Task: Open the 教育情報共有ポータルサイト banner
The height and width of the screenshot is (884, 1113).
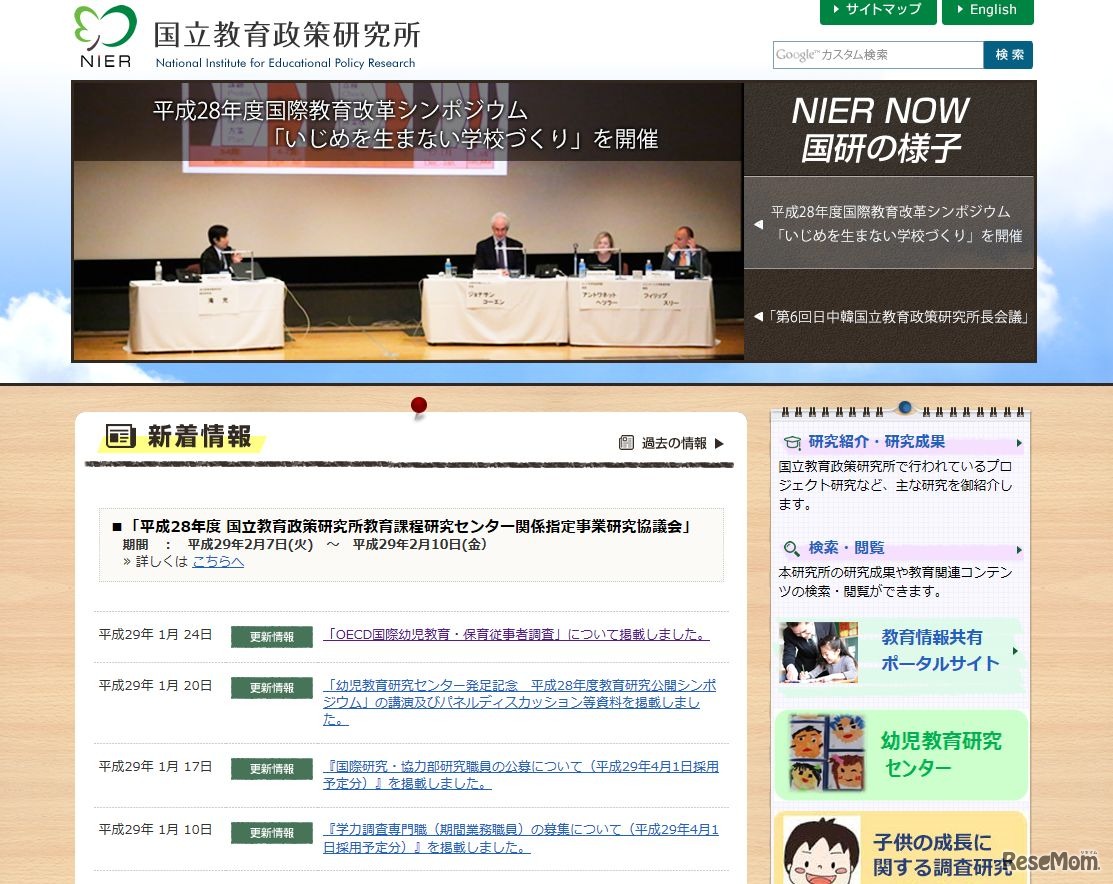Action: click(x=899, y=653)
